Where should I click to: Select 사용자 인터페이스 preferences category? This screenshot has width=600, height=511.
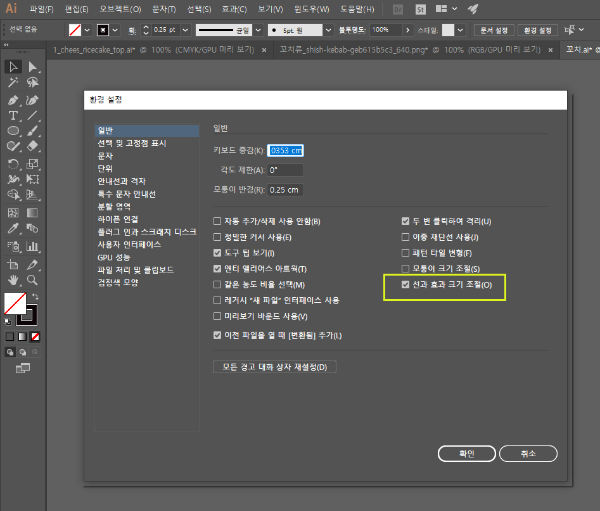coord(129,244)
